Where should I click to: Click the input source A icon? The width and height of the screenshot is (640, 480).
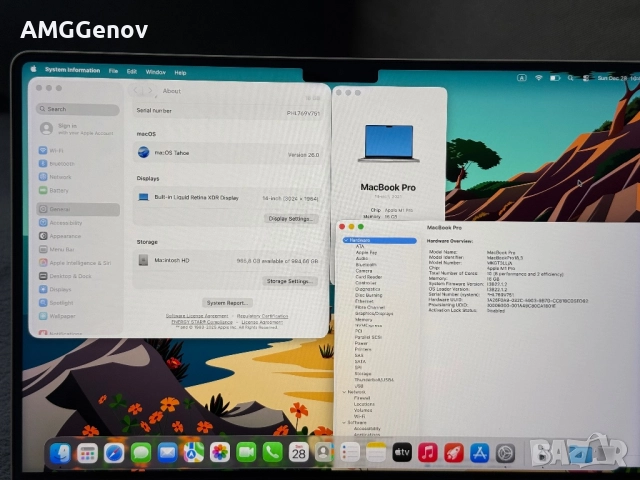(522, 78)
